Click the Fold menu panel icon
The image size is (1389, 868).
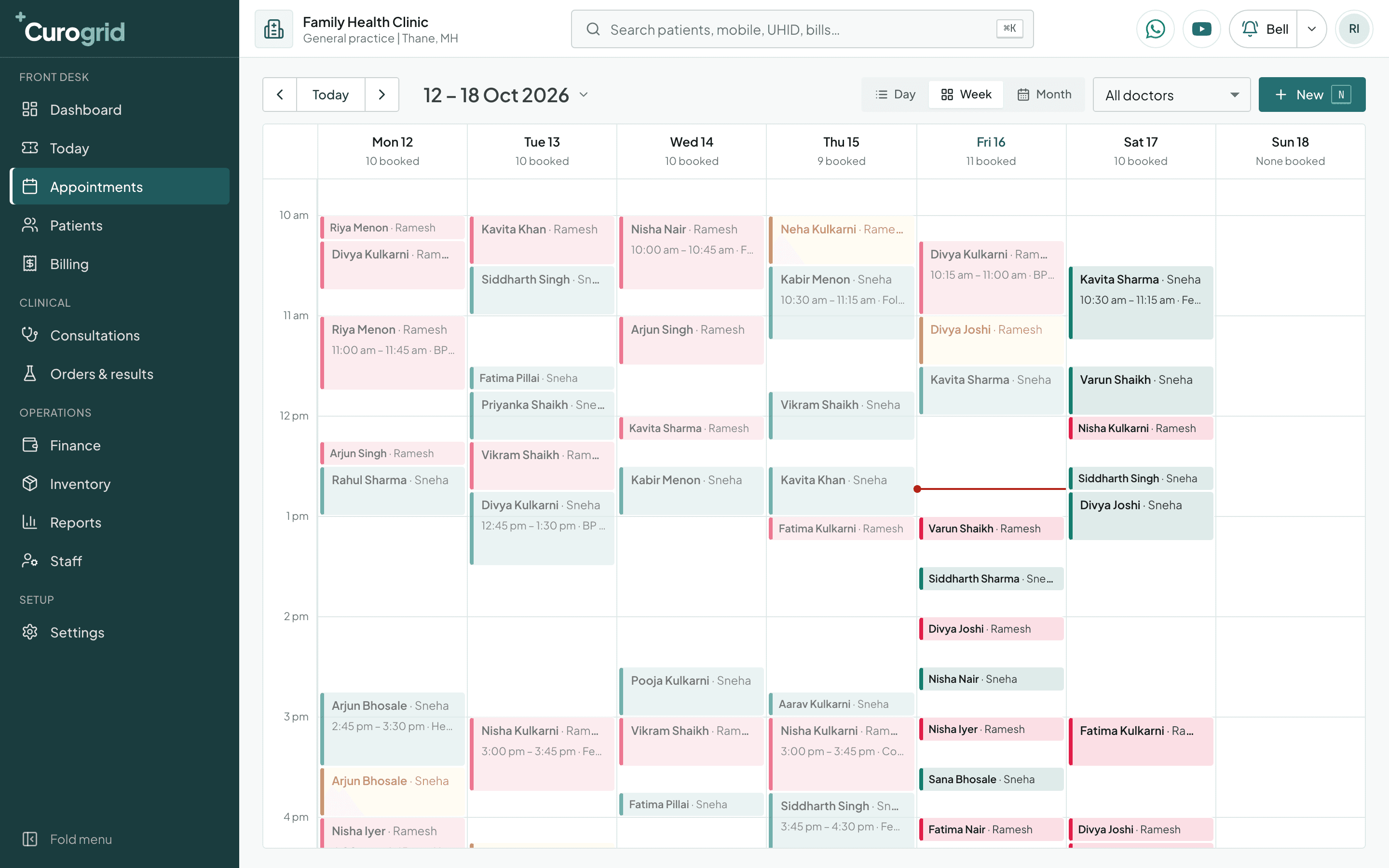(x=30, y=839)
